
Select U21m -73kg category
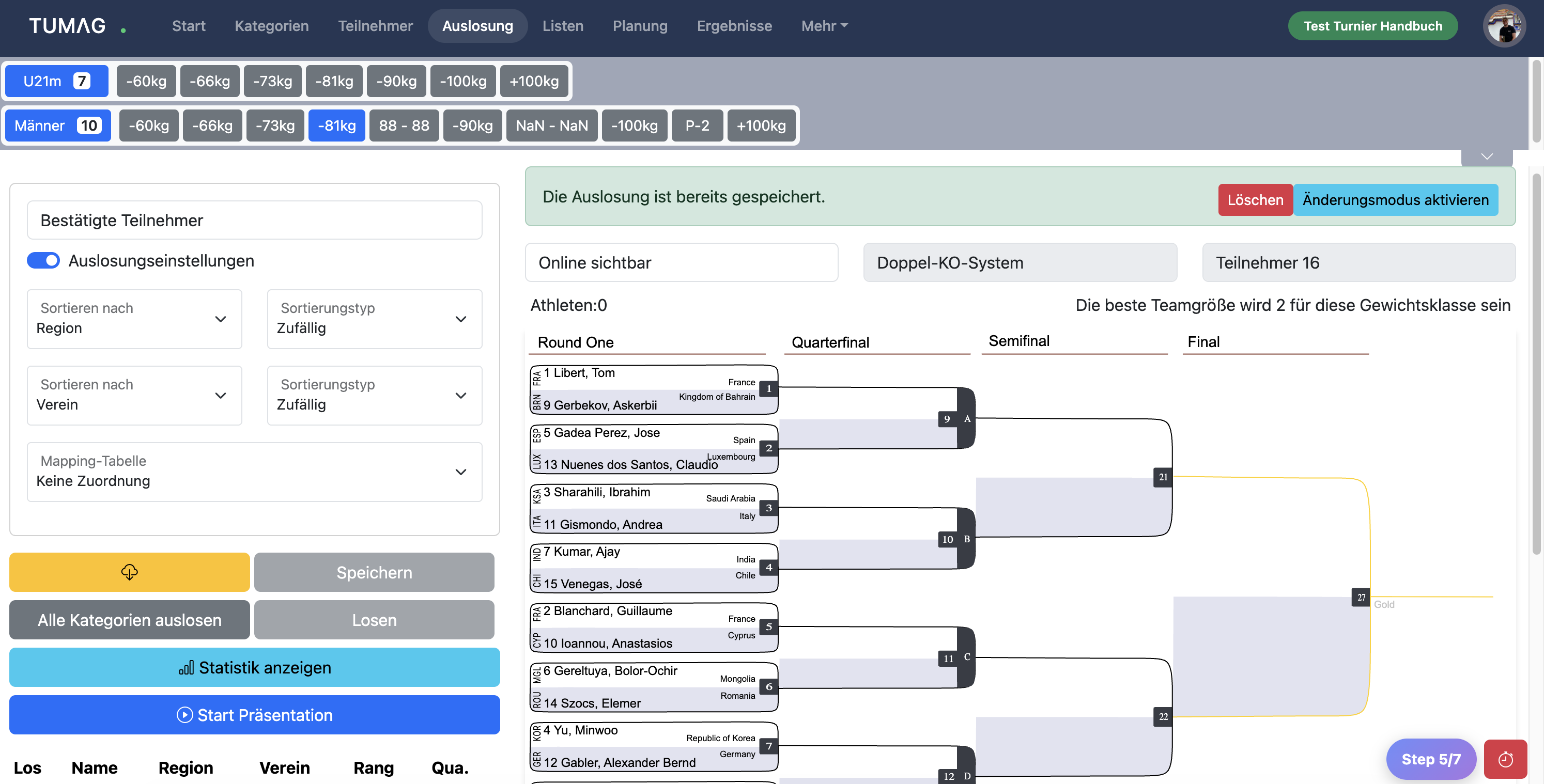272,81
